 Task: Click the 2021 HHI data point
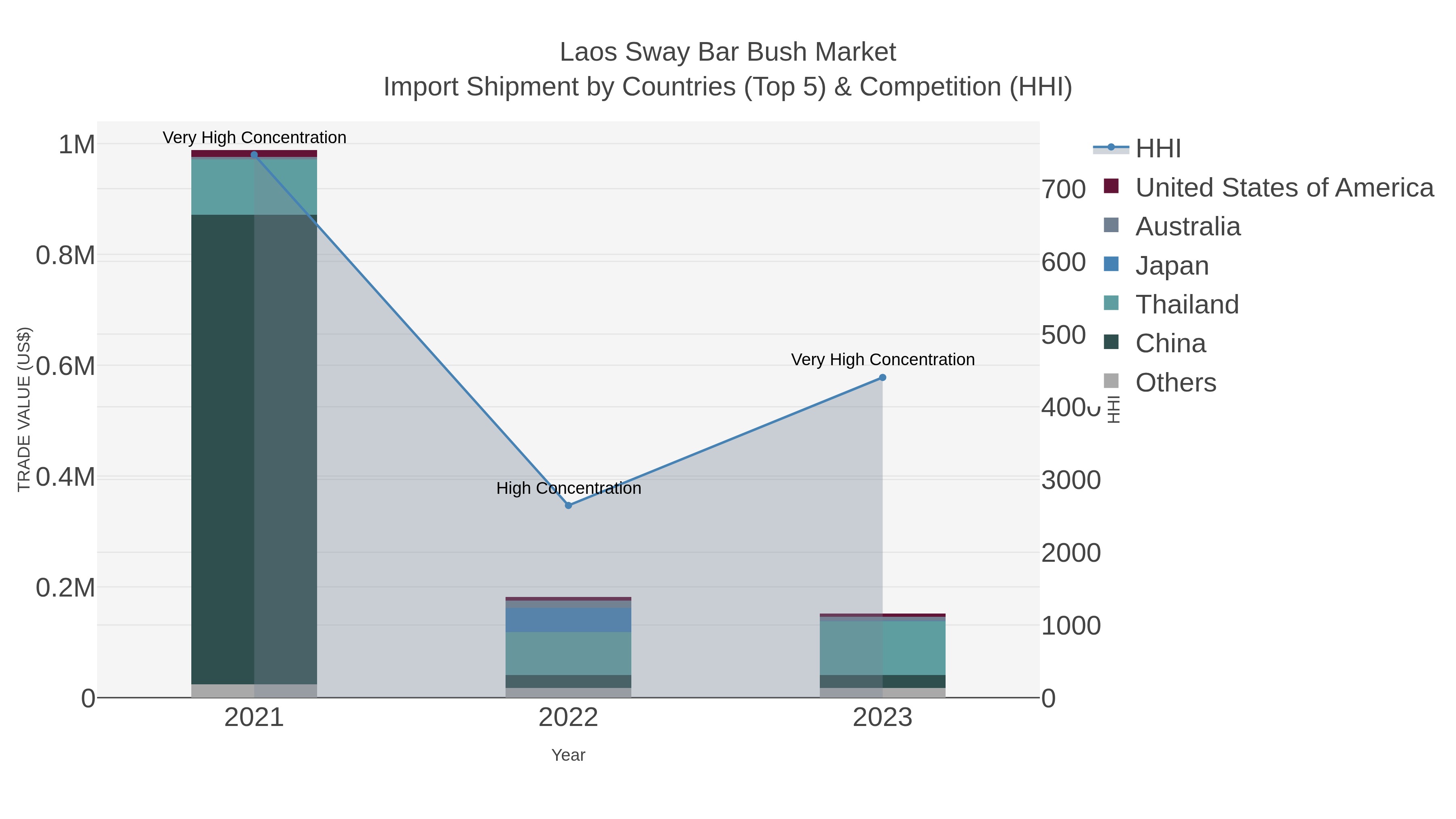(x=254, y=155)
